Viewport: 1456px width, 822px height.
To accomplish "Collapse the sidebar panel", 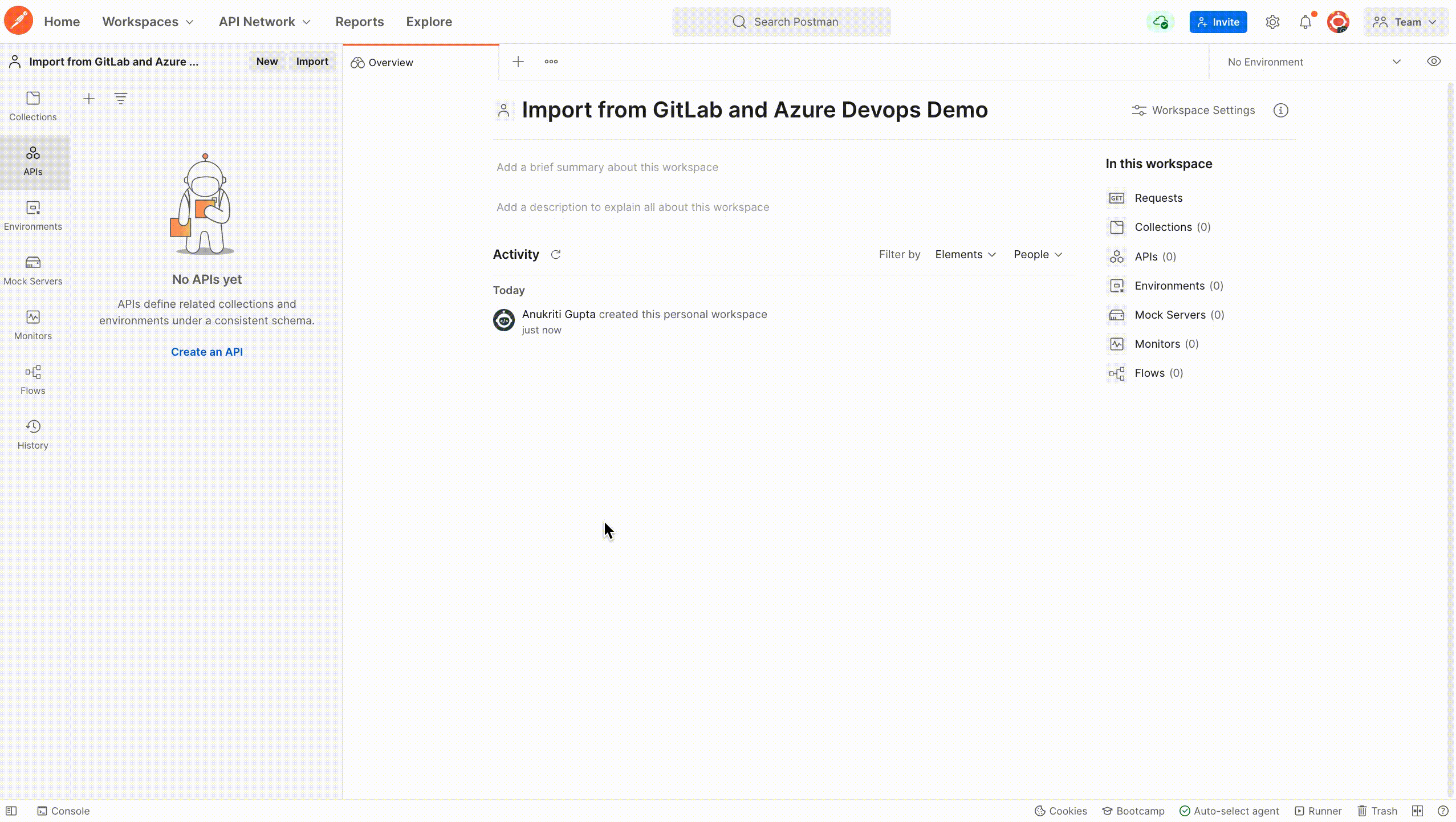I will (x=12, y=811).
